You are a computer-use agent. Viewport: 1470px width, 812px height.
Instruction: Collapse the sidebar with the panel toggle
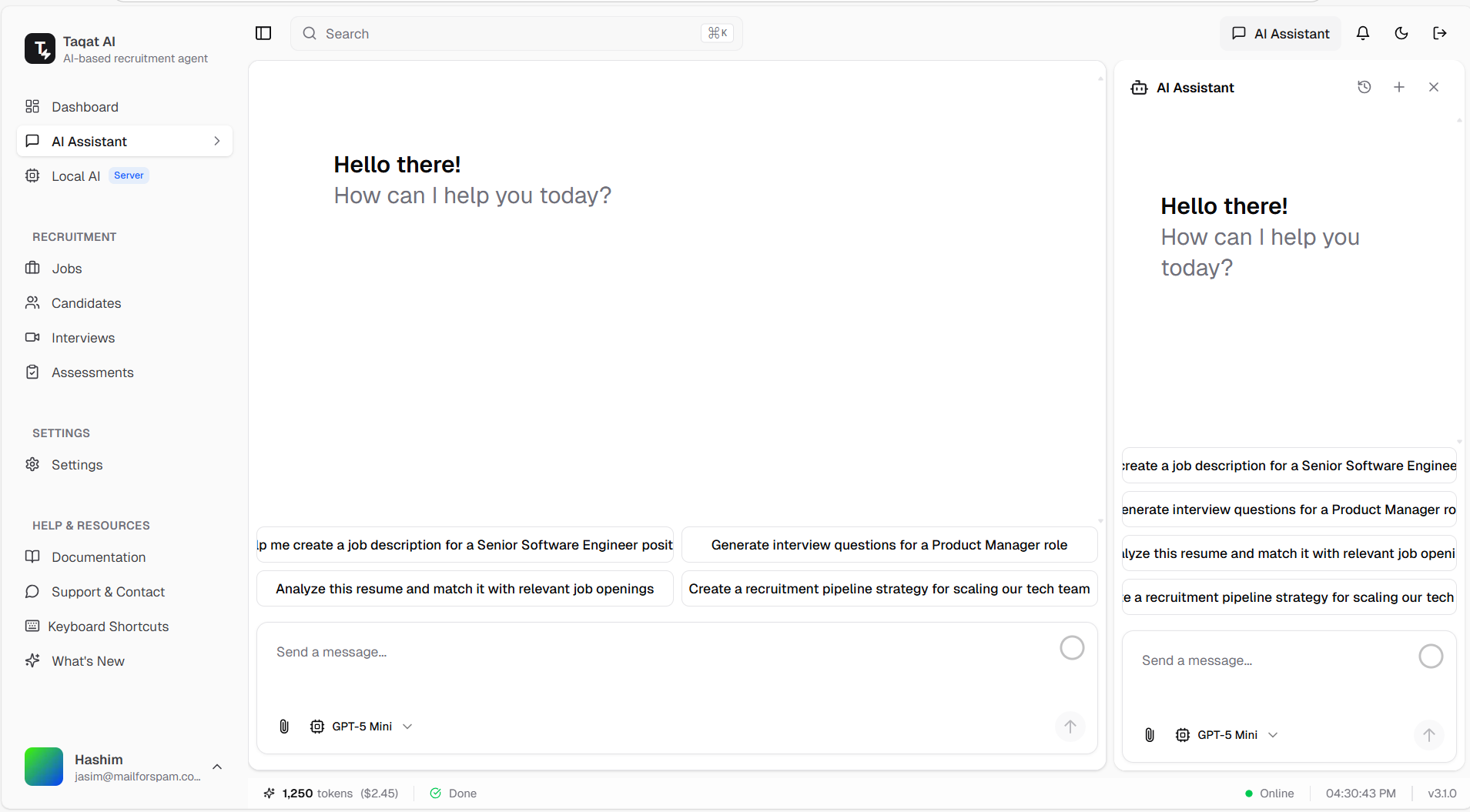263,33
